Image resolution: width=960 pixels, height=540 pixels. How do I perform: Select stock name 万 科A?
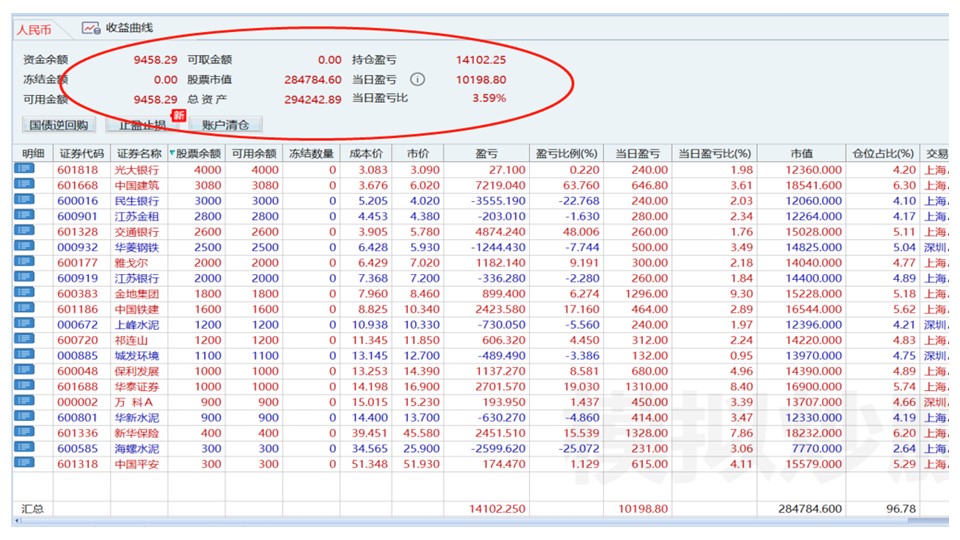tap(134, 402)
